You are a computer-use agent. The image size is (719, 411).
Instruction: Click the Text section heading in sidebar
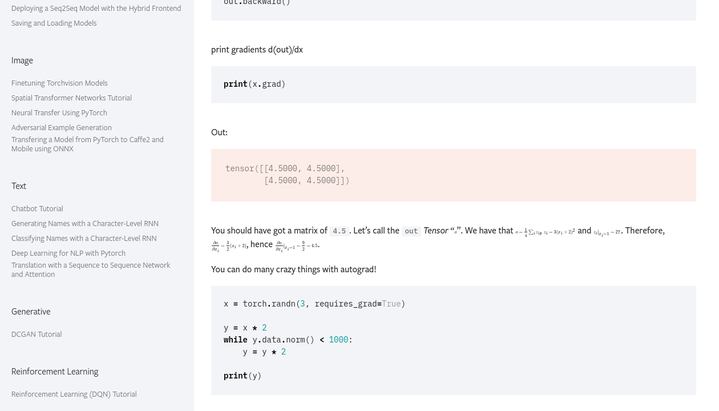[19, 186]
